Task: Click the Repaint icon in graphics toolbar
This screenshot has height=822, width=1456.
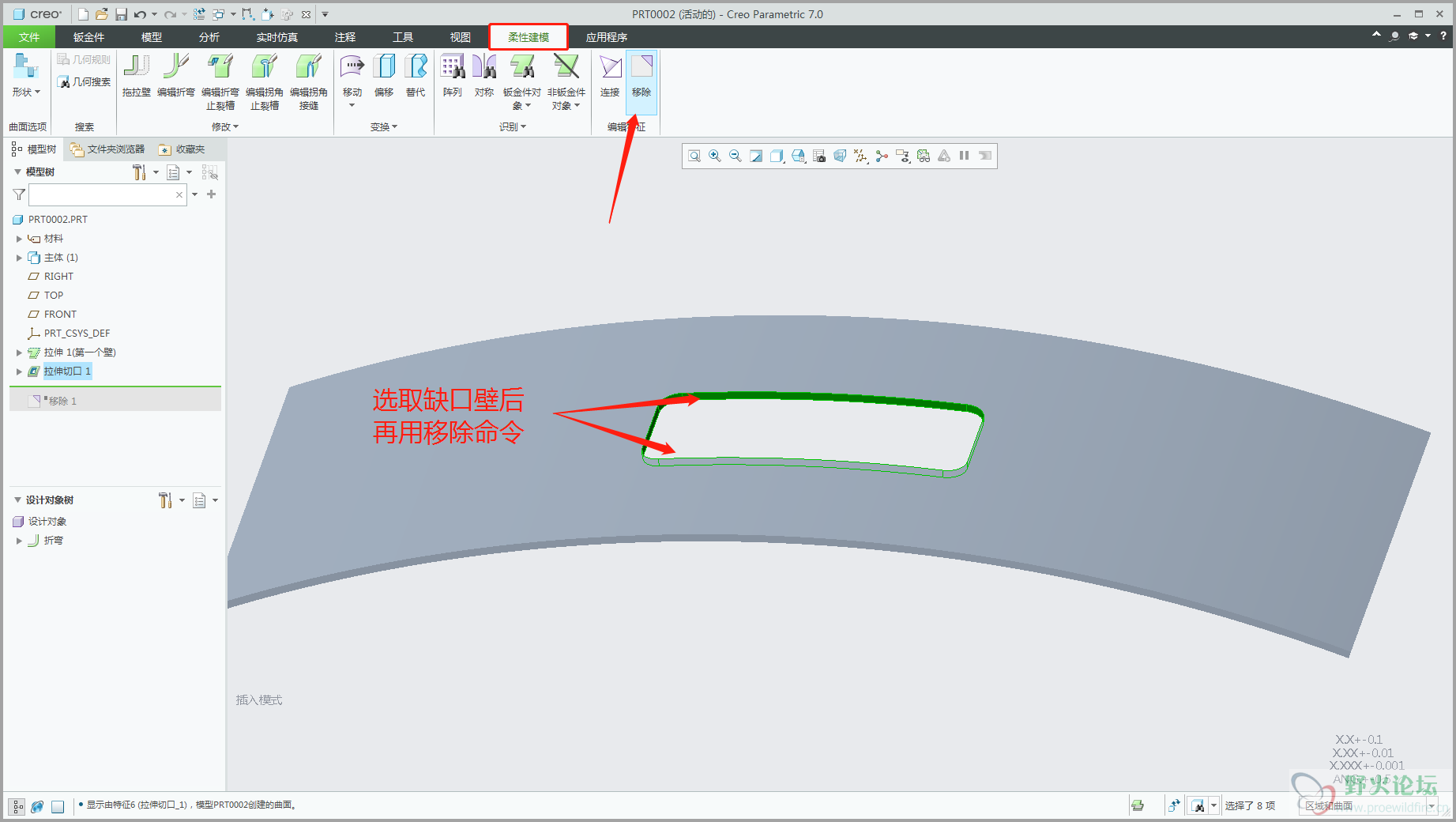Action: 756,156
